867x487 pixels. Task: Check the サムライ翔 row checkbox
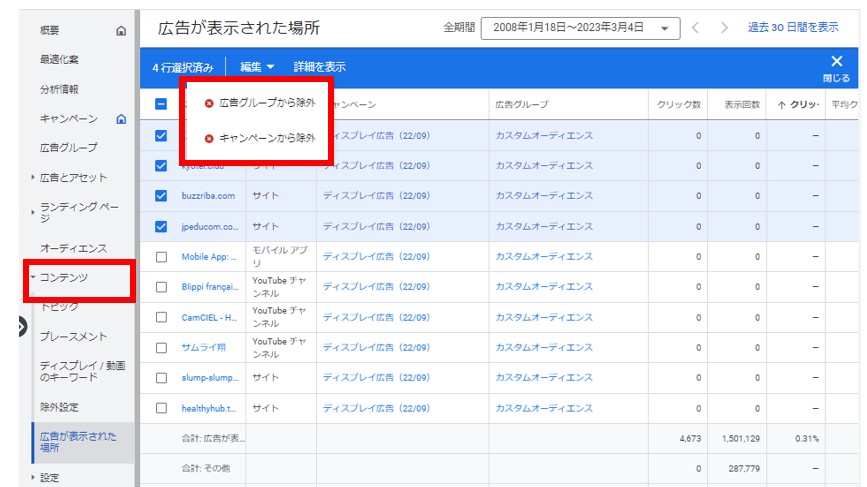coord(161,348)
